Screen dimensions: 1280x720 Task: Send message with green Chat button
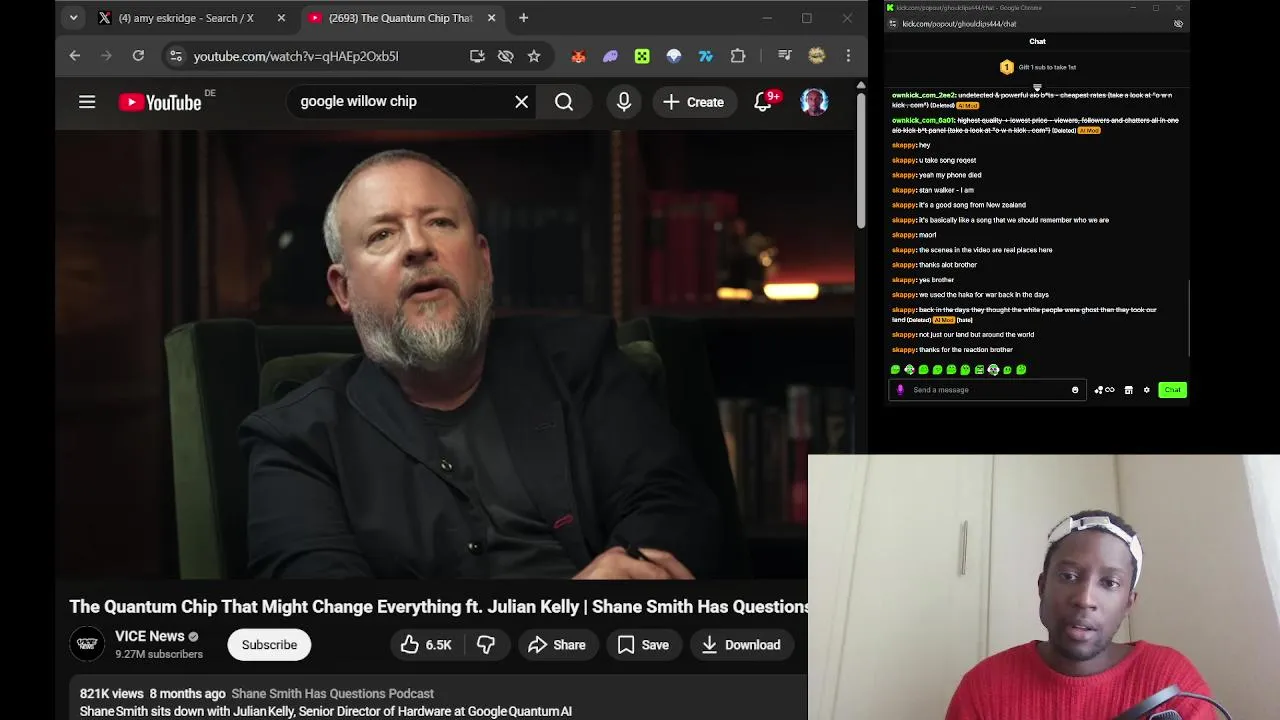coord(1172,390)
